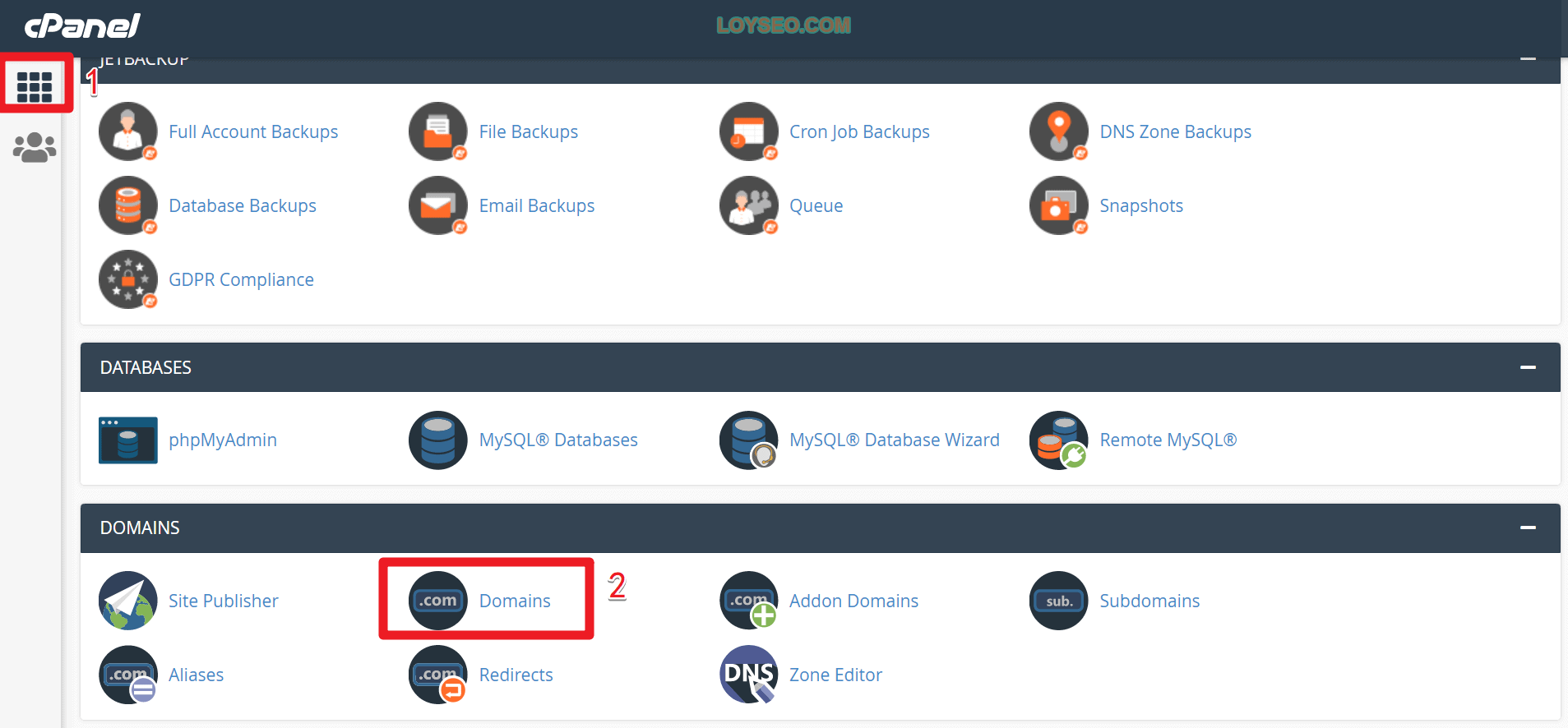This screenshot has width=1568, height=728.
Task: Open the MySQL® Database Wizard link
Action: (895, 440)
